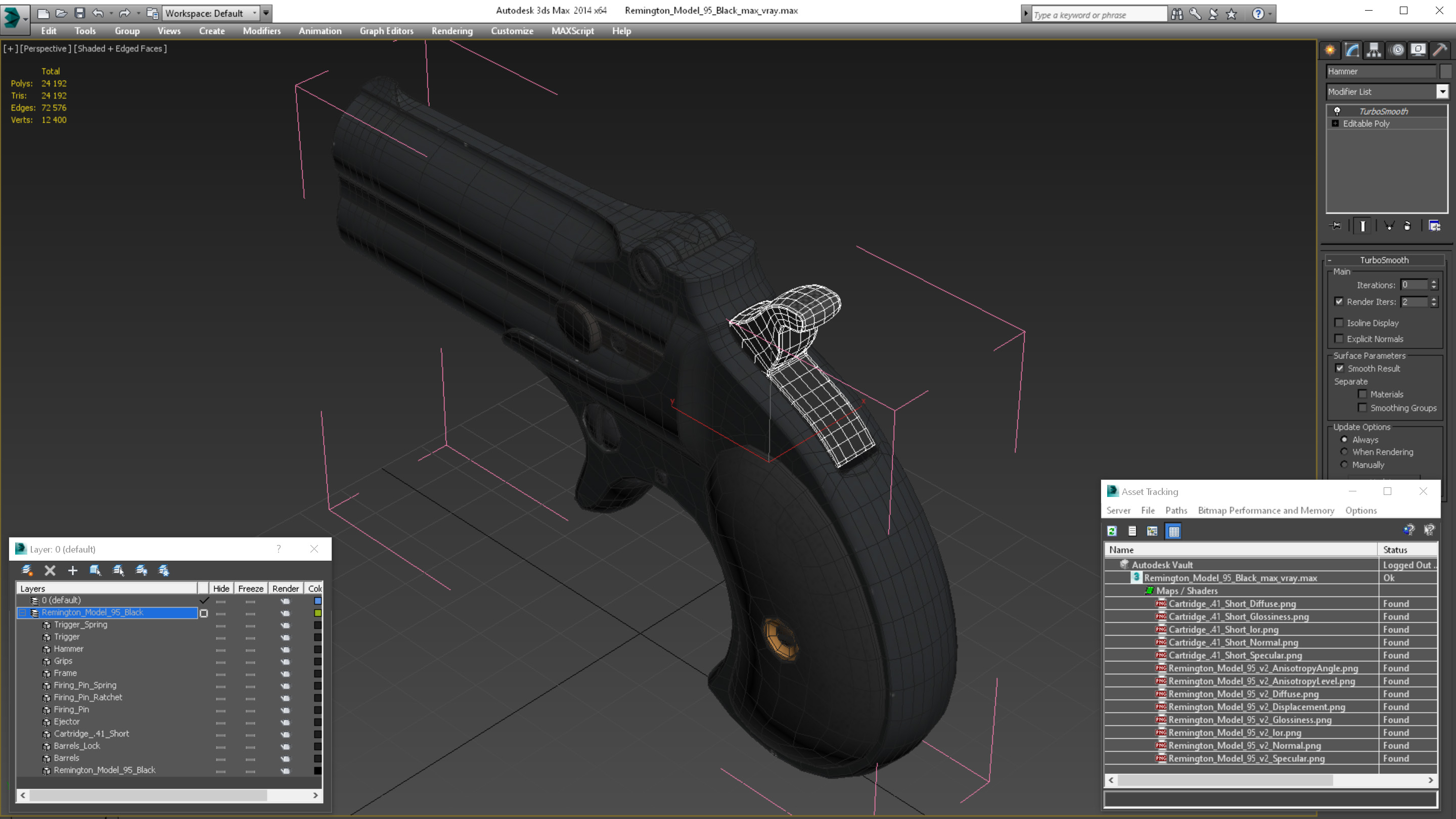Click the Render column header
The height and width of the screenshot is (819, 1456).
286,588
